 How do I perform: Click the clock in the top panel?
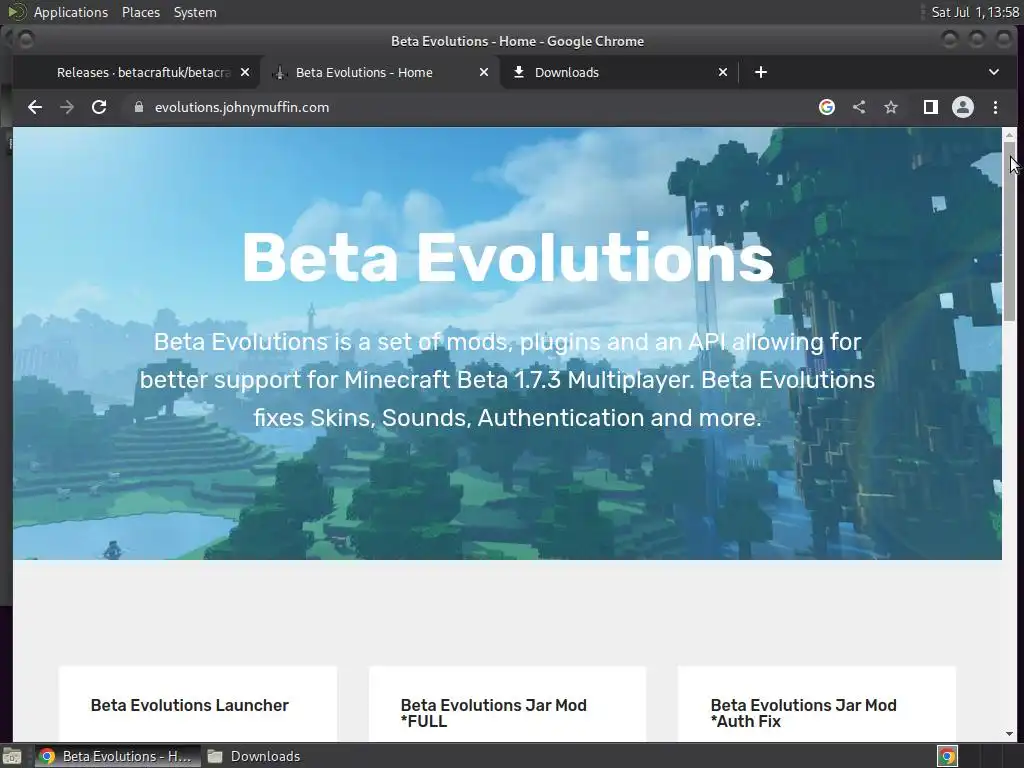pos(975,12)
